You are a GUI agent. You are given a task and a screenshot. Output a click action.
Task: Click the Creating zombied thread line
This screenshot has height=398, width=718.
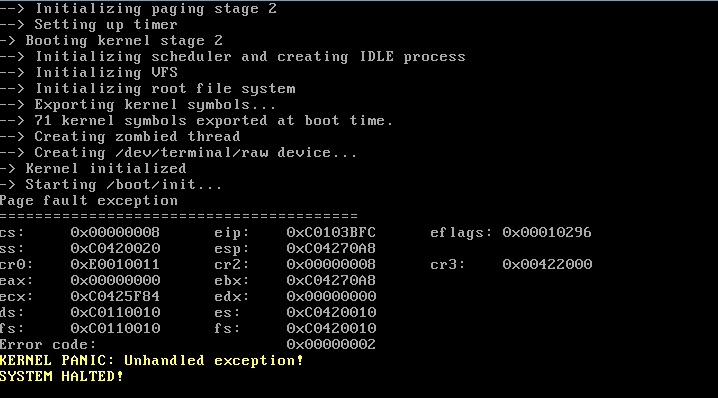click(120, 136)
